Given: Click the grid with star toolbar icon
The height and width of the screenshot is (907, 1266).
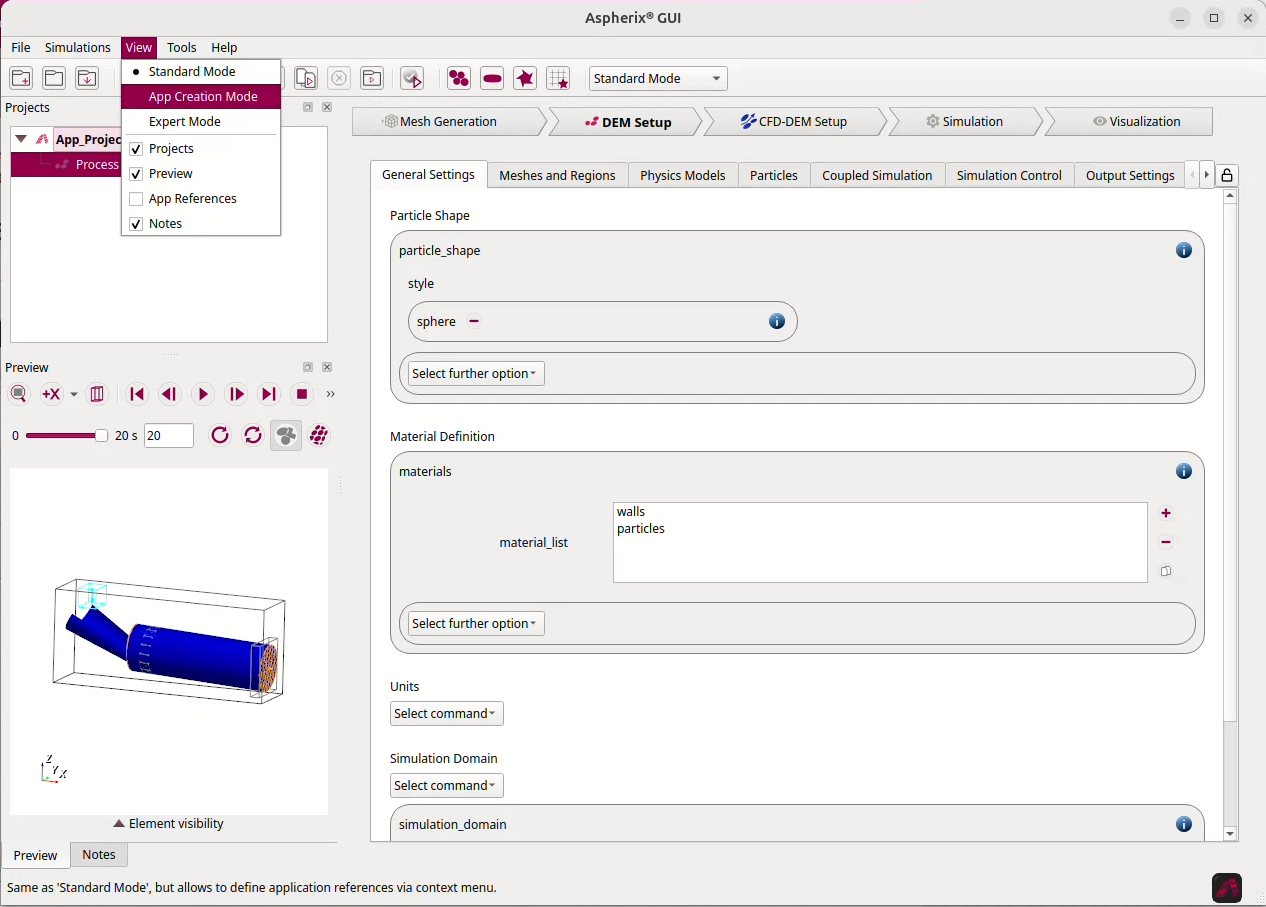Looking at the screenshot, I should coord(558,78).
